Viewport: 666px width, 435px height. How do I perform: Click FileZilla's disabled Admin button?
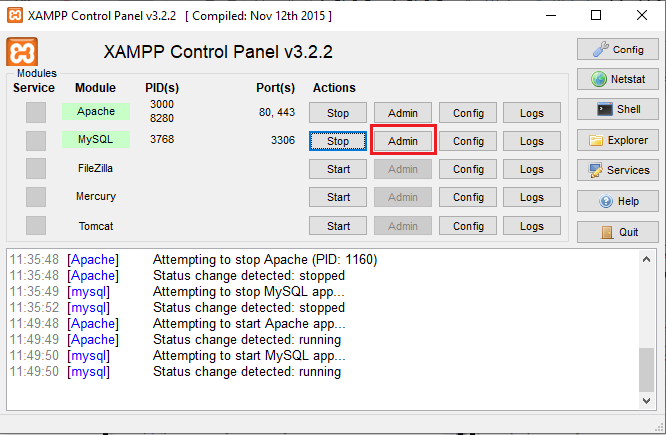403,169
